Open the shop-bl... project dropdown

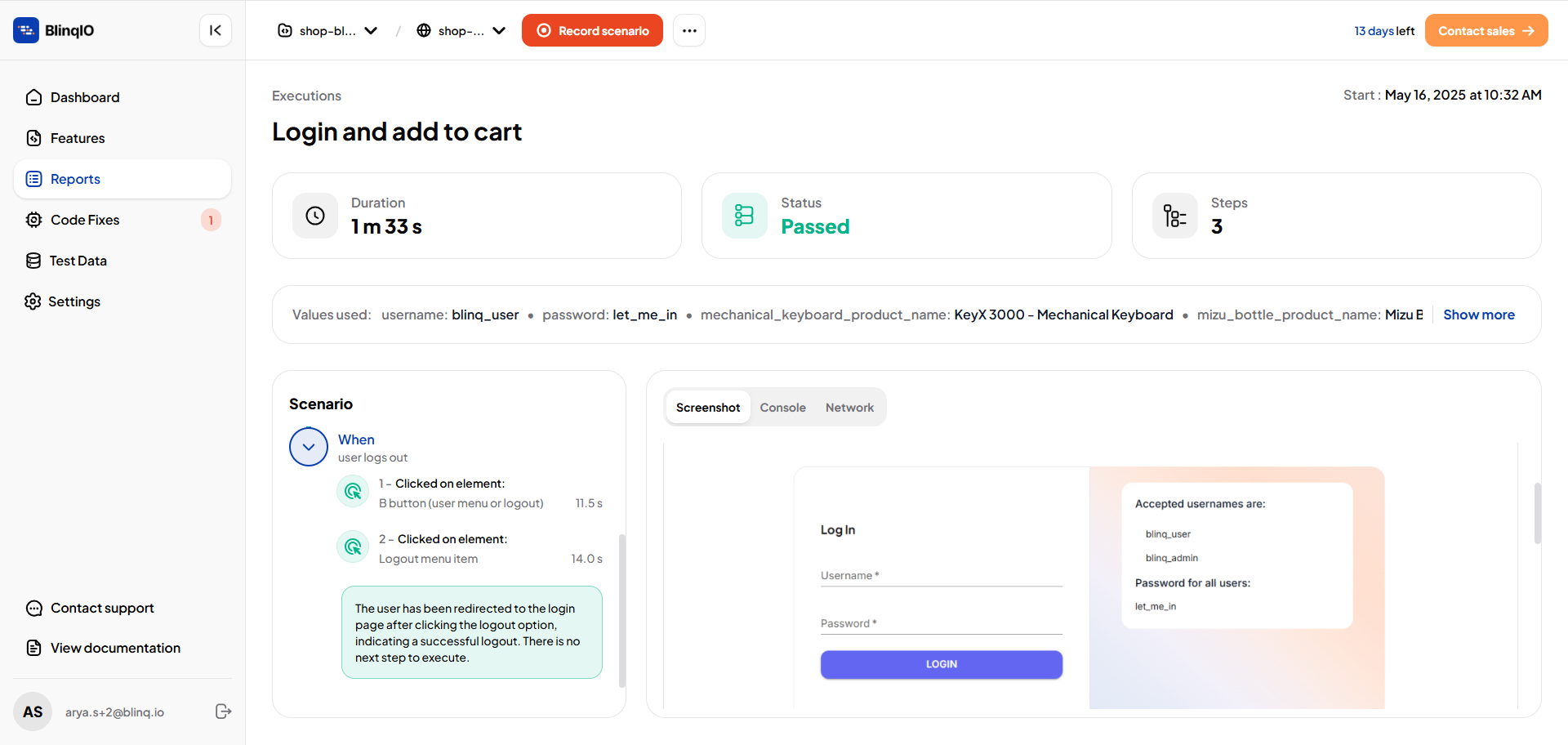click(x=327, y=30)
